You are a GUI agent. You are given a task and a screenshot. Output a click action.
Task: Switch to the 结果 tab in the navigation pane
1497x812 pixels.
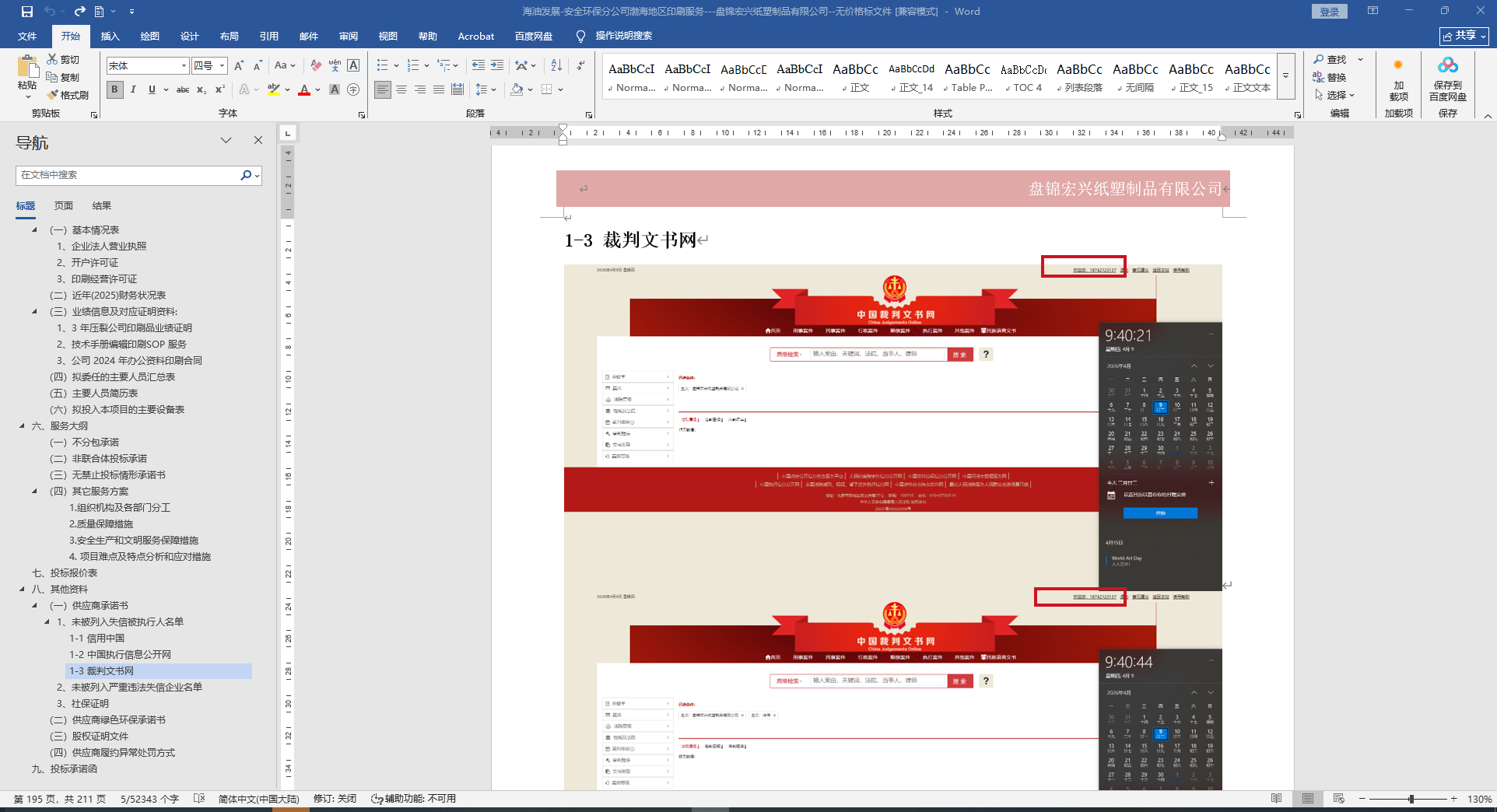click(101, 206)
